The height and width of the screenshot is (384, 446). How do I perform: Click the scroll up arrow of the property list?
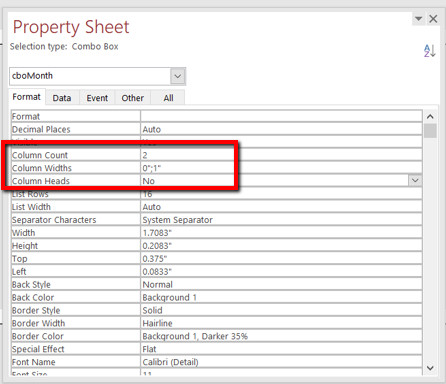[x=430, y=117]
